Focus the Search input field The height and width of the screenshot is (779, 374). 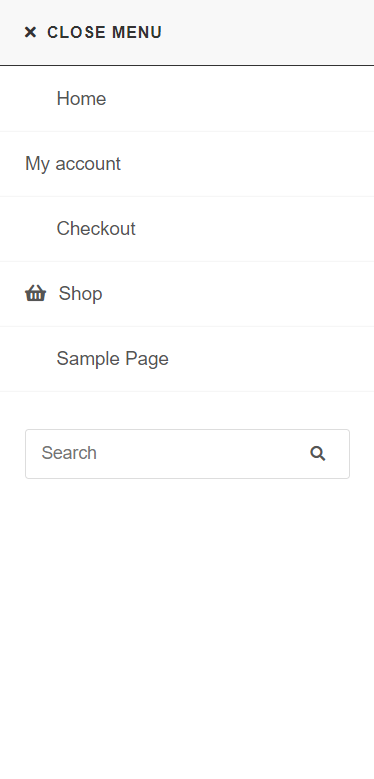tap(187, 454)
